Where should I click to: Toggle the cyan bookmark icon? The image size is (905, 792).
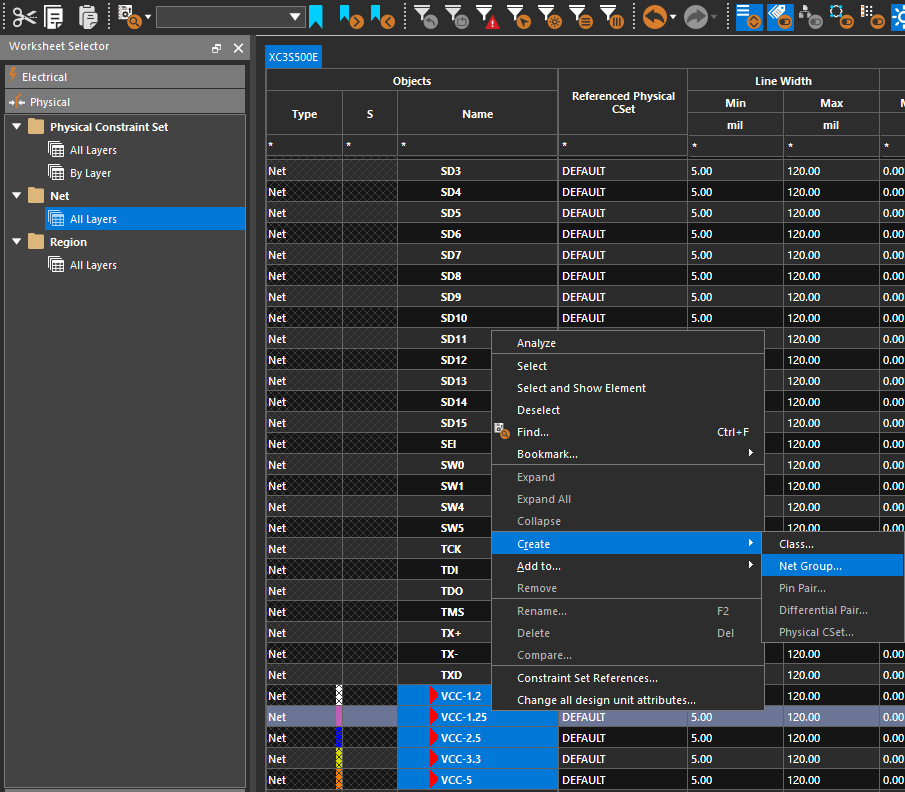click(316, 16)
